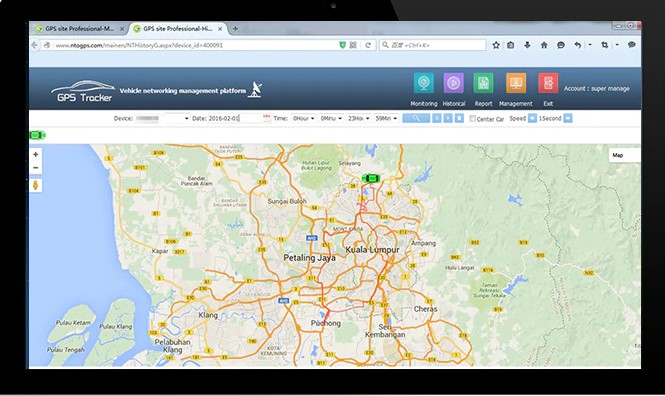Click the first chat bubble toolbar icon
Image resolution: width=665 pixels, height=396 pixels.
561,45
